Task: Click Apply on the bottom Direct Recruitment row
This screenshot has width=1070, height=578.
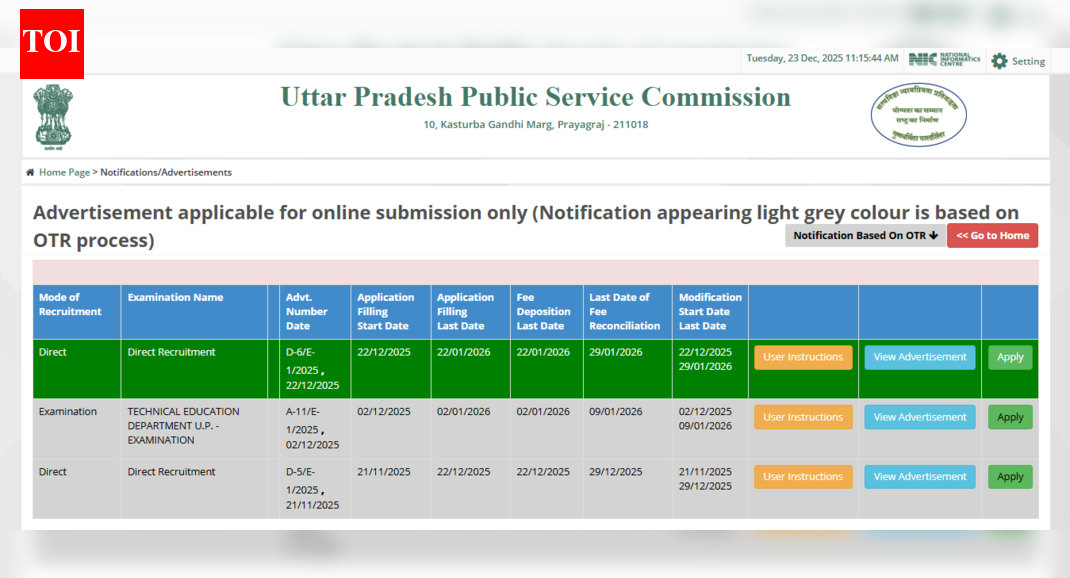Action: click(1009, 477)
